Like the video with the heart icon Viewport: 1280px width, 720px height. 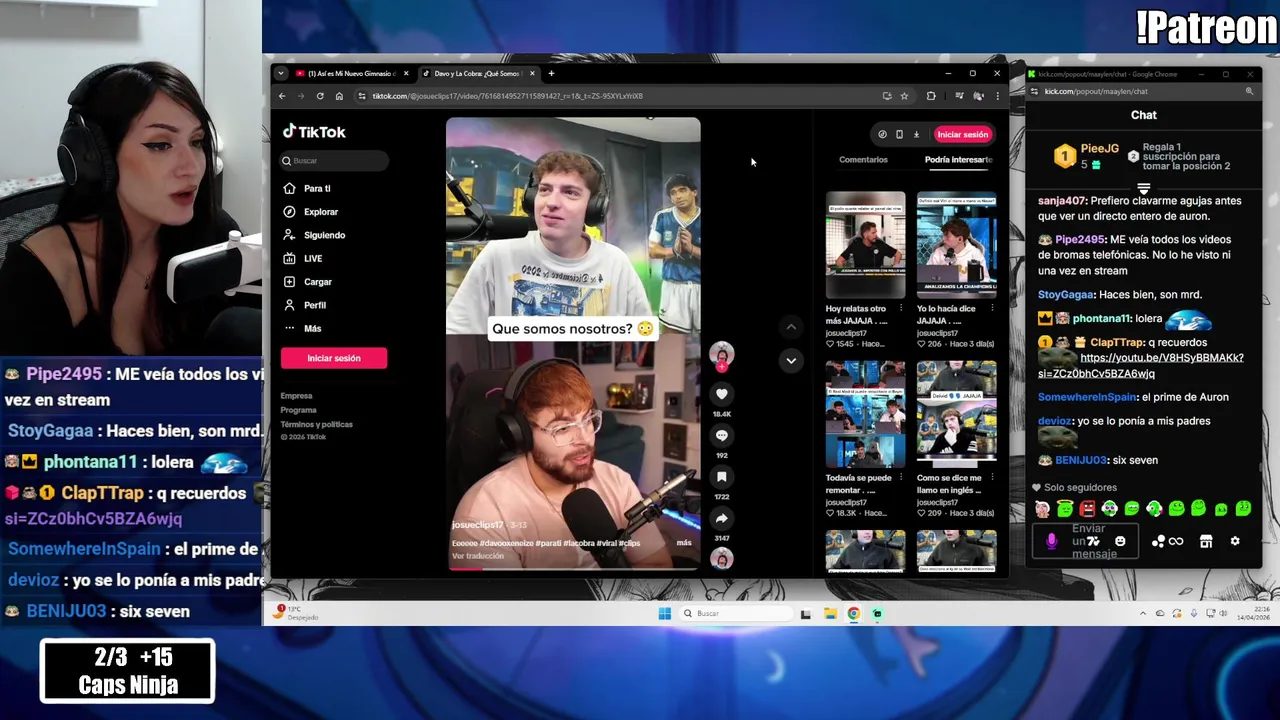click(721, 394)
